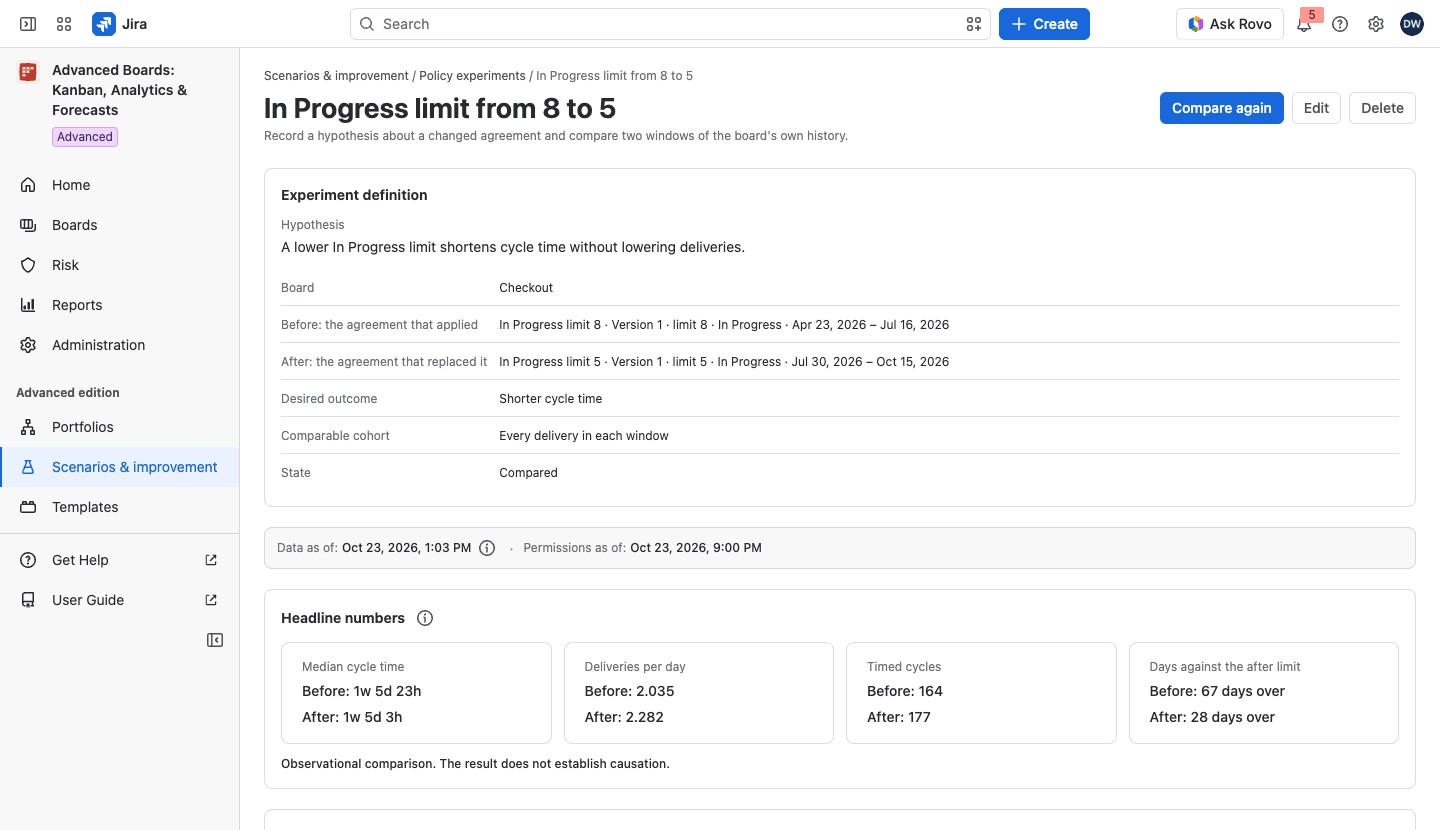This screenshot has width=1440, height=830.
Task: Open the DW profile avatar
Action: pyautogui.click(x=1412, y=24)
